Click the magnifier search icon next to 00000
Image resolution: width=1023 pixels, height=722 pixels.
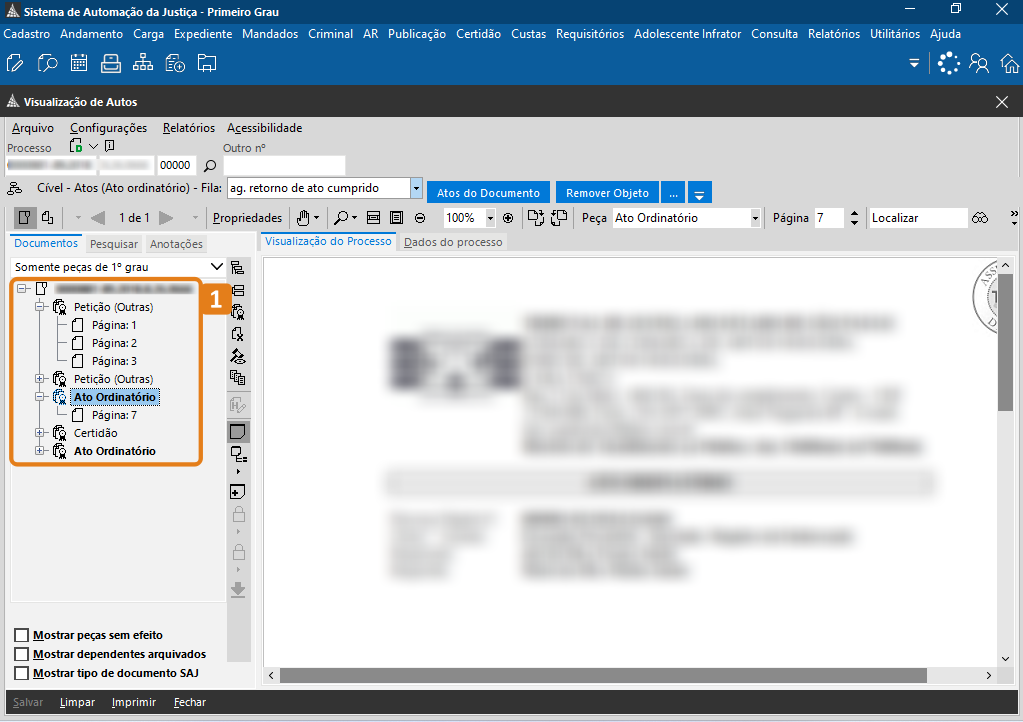coord(210,166)
